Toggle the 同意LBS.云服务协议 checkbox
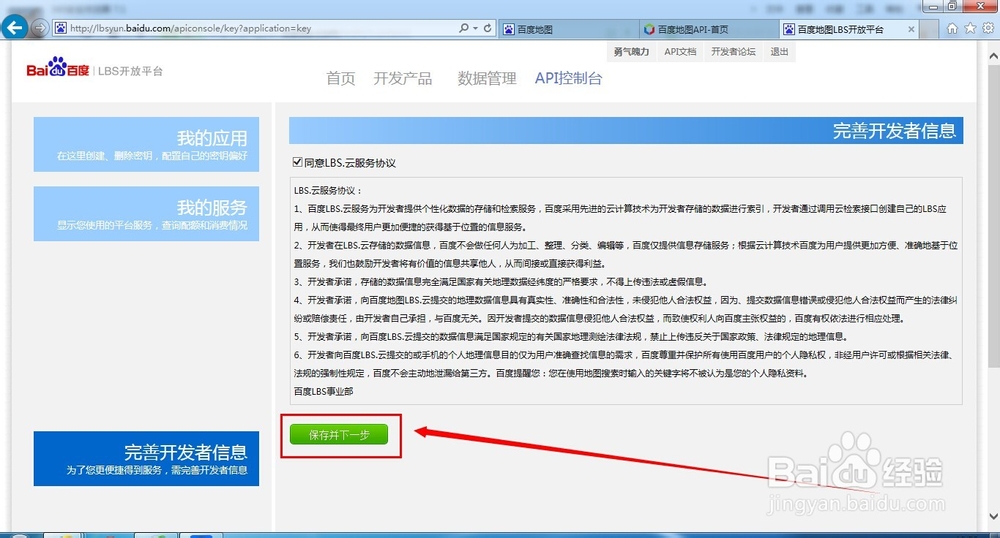1000x538 pixels. click(x=297, y=162)
